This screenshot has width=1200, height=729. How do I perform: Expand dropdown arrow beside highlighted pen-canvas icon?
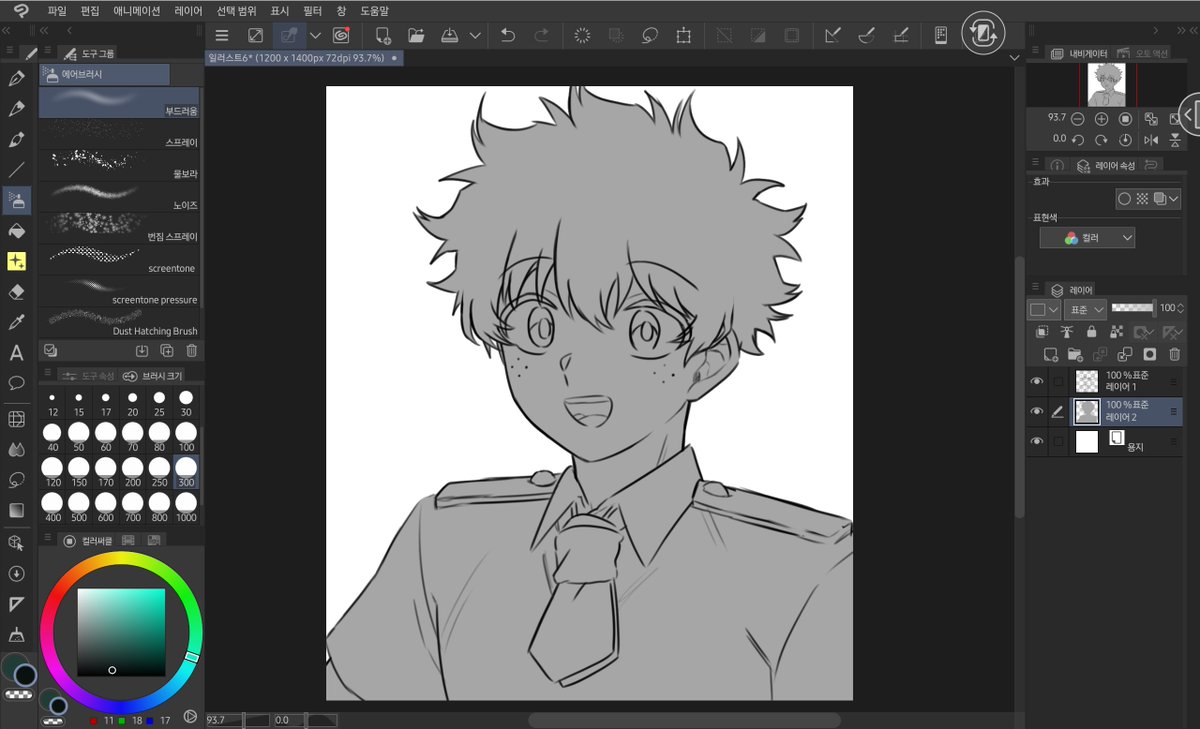315,35
